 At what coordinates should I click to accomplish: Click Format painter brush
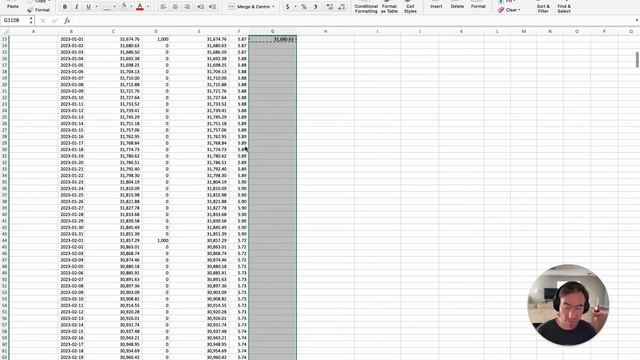tap(38, 10)
